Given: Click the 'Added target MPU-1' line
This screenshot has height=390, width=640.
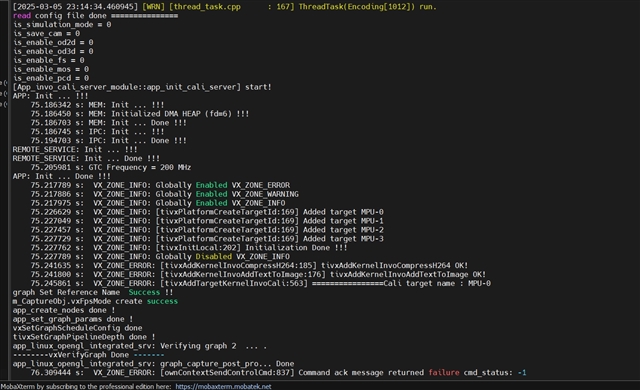Looking at the screenshot, I should tap(207, 221).
